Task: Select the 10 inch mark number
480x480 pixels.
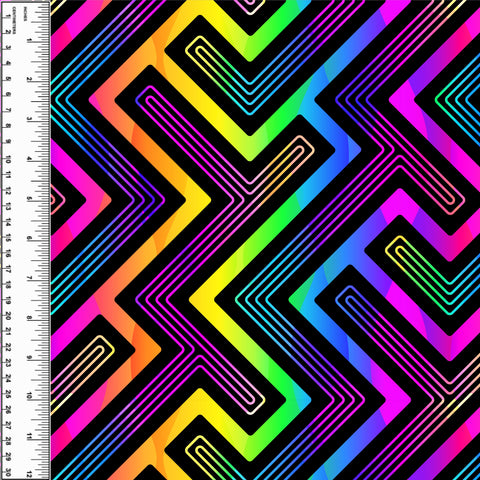Action: 29,396
